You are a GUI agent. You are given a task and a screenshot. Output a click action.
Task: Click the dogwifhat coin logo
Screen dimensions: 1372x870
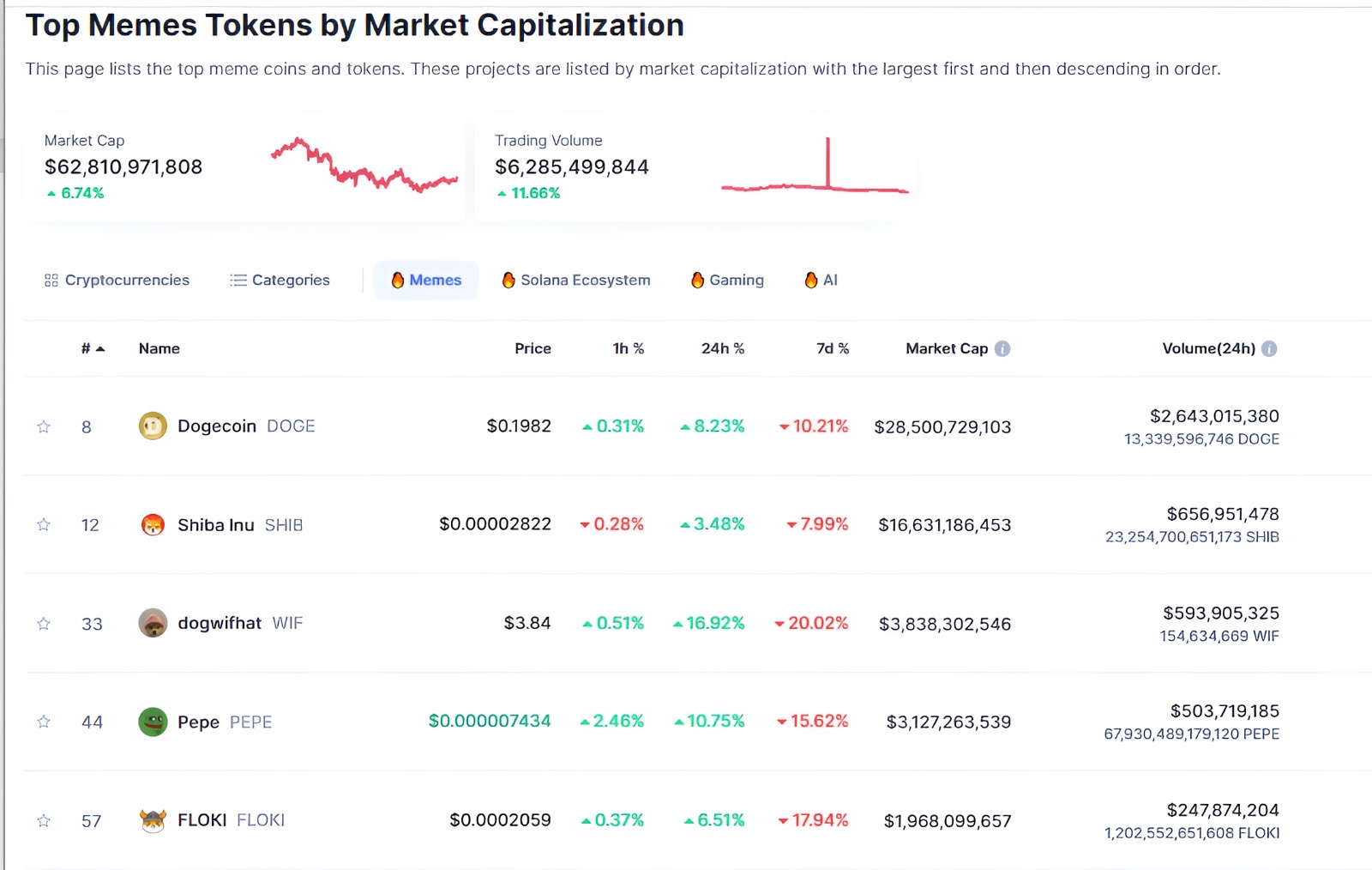[x=153, y=624]
